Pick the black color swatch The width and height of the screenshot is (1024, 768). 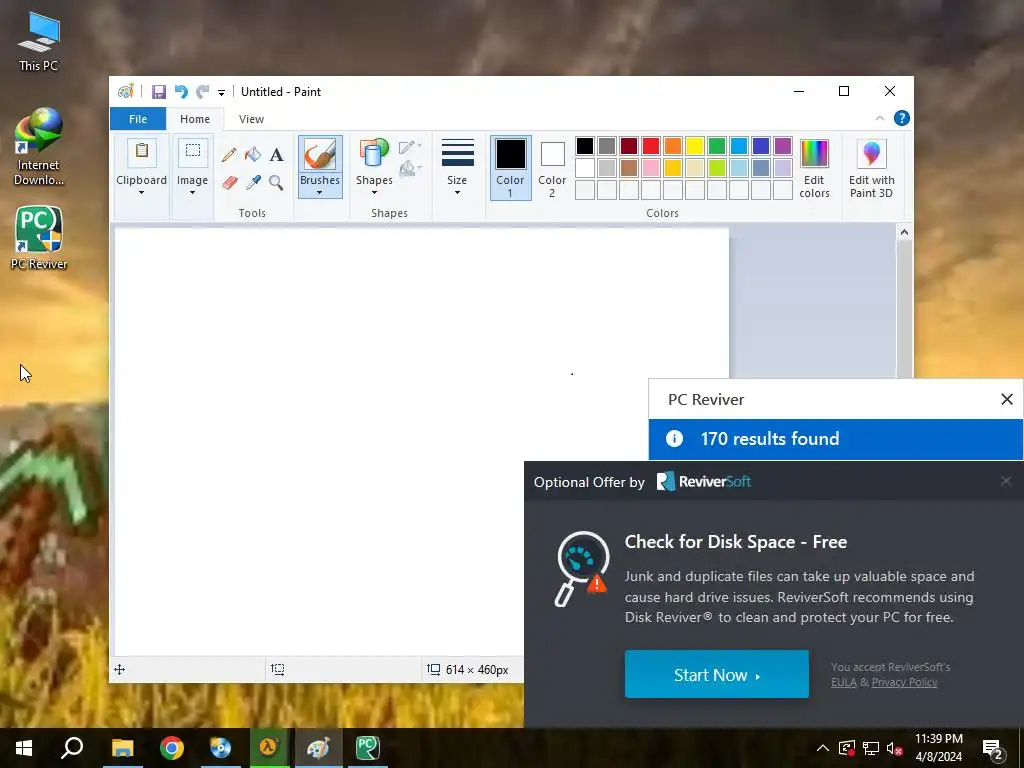(585, 146)
